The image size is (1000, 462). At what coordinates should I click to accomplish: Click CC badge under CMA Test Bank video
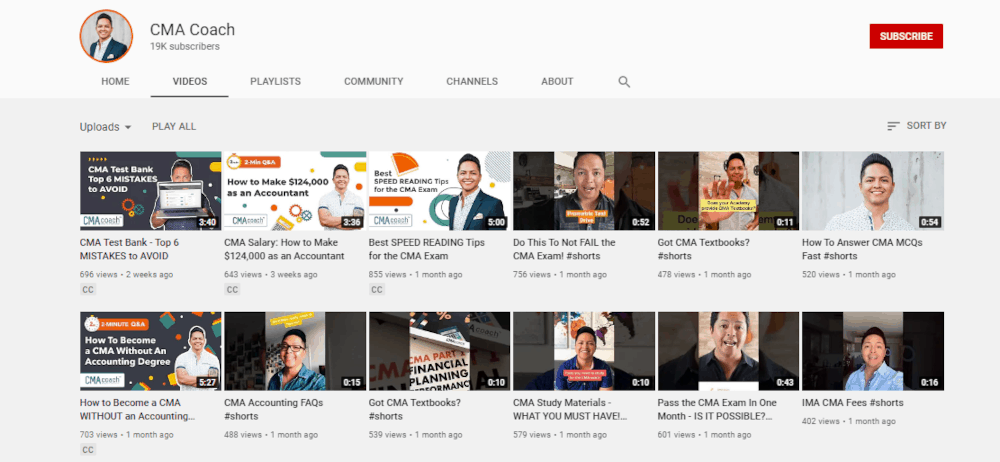88,290
